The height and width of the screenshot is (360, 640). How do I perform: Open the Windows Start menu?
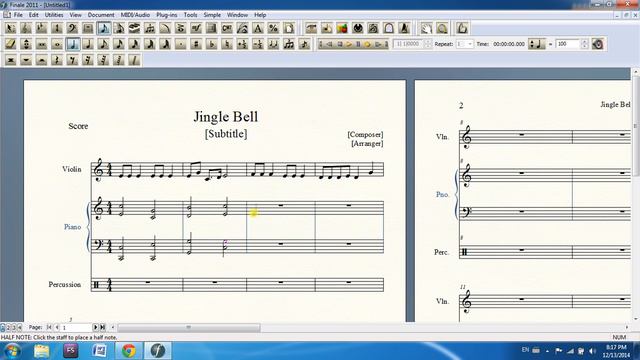[x=12, y=351]
